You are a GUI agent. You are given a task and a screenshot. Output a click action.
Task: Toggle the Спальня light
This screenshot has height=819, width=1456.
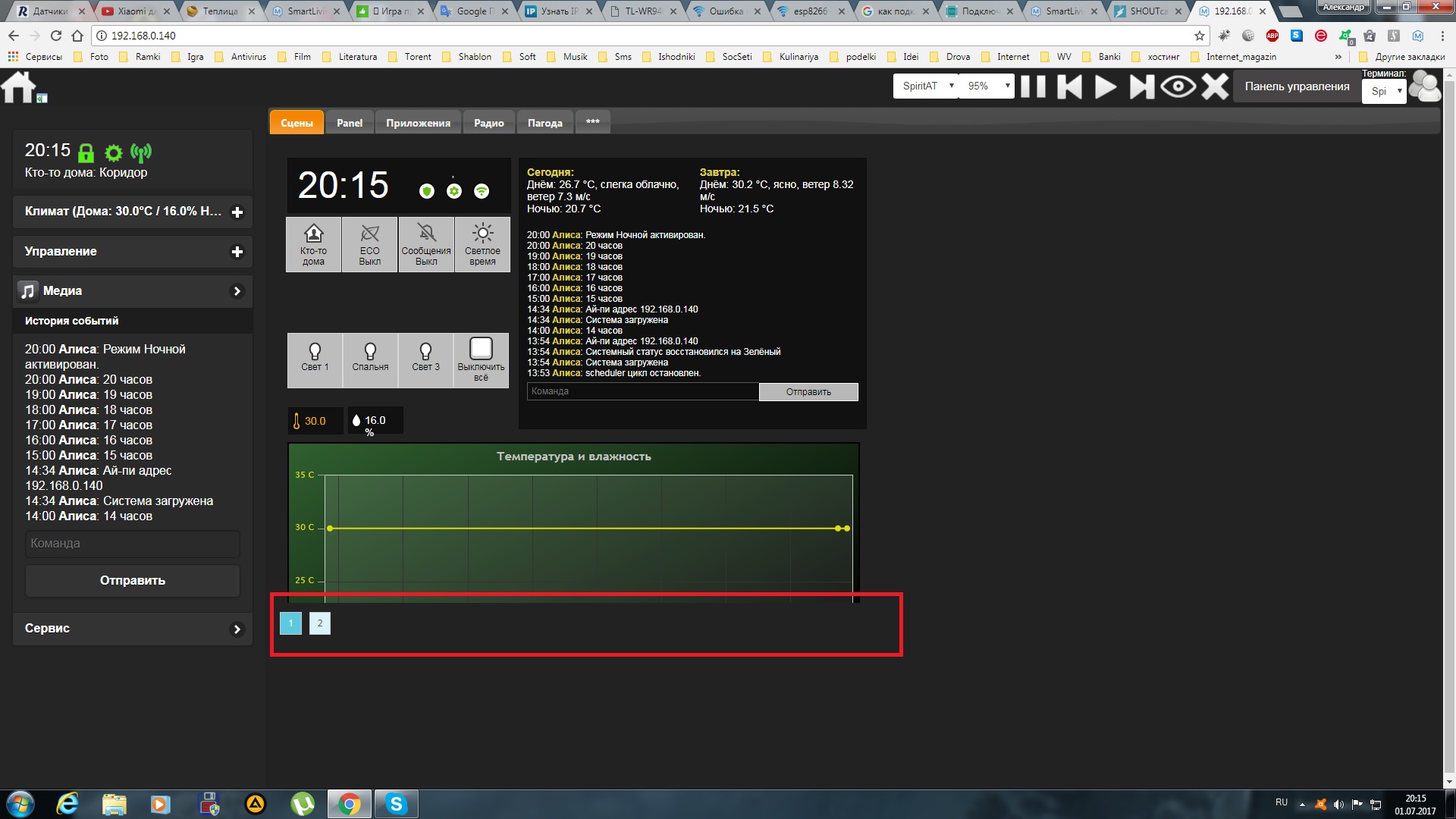coord(370,360)
